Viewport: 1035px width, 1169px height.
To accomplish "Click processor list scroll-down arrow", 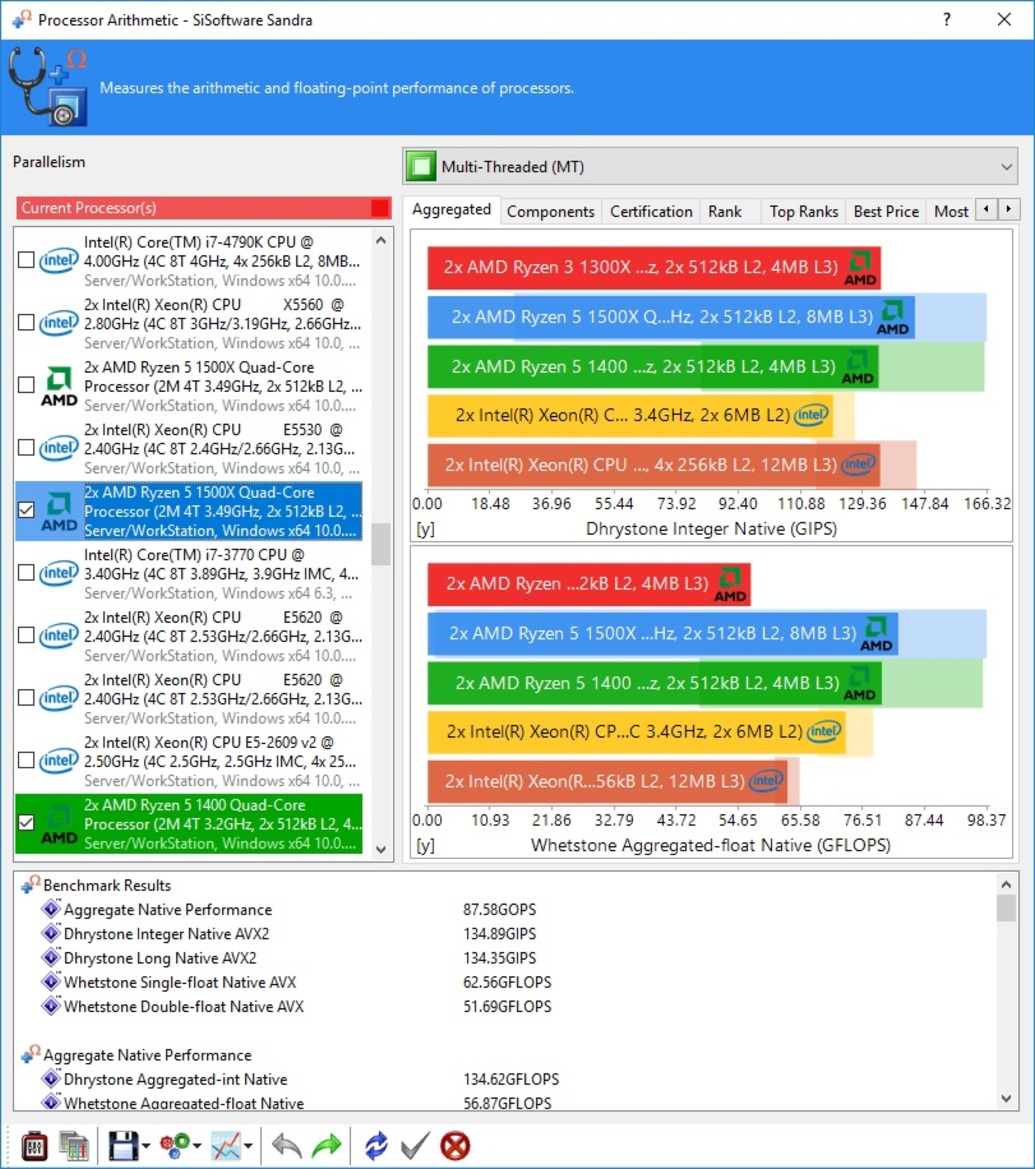I will [x=381, y=849].
